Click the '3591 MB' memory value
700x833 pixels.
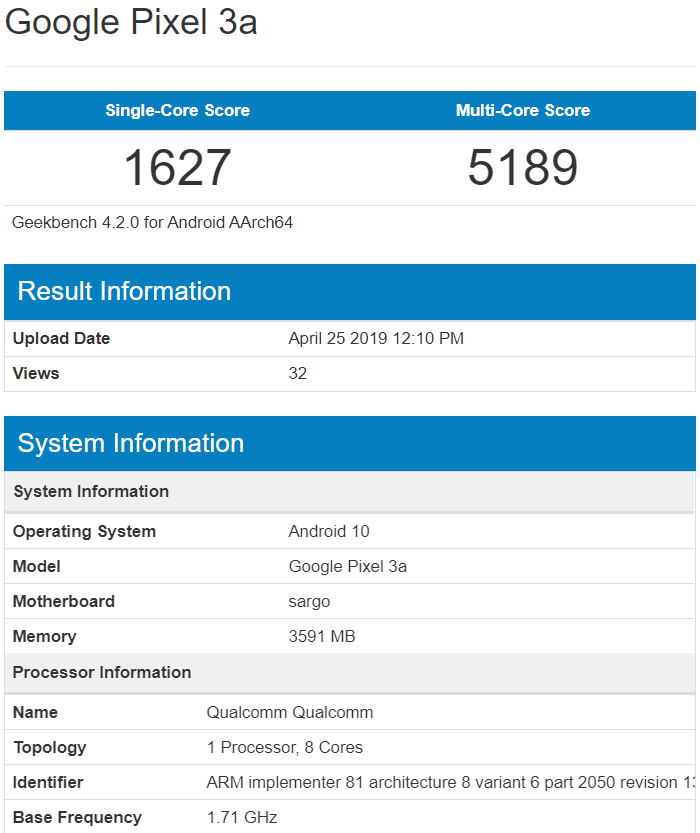point(322,636)
